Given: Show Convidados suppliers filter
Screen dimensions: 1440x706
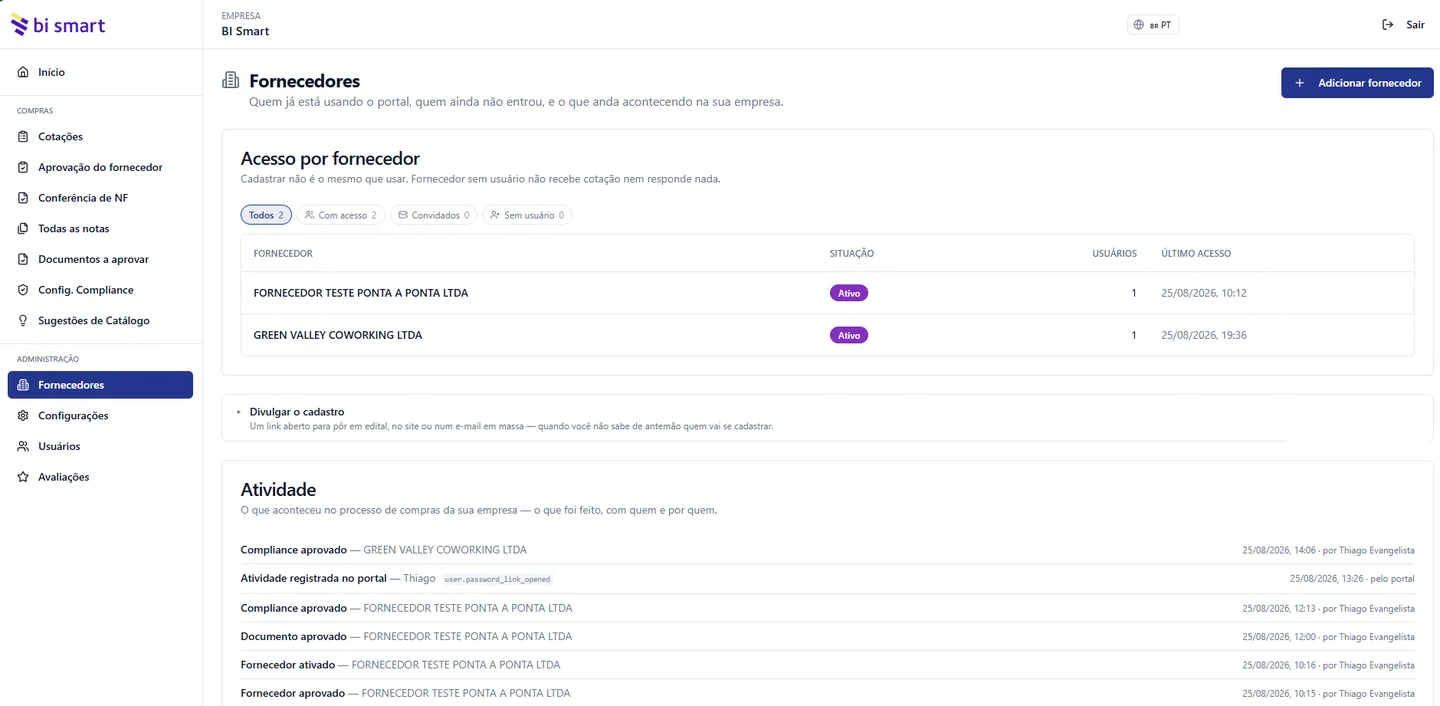Looking at the screenshot, I should coord(434,215).
